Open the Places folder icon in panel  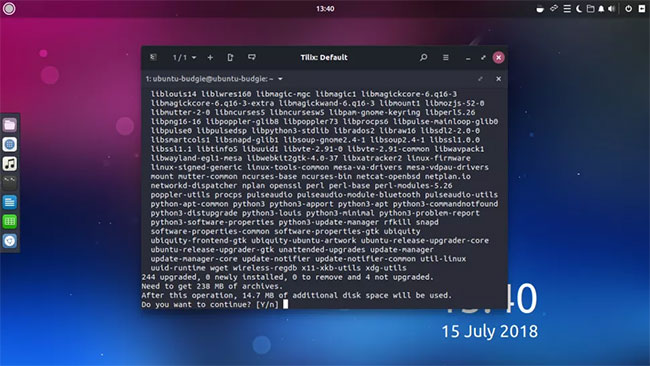pyautogui.click(x=590, y=9)
